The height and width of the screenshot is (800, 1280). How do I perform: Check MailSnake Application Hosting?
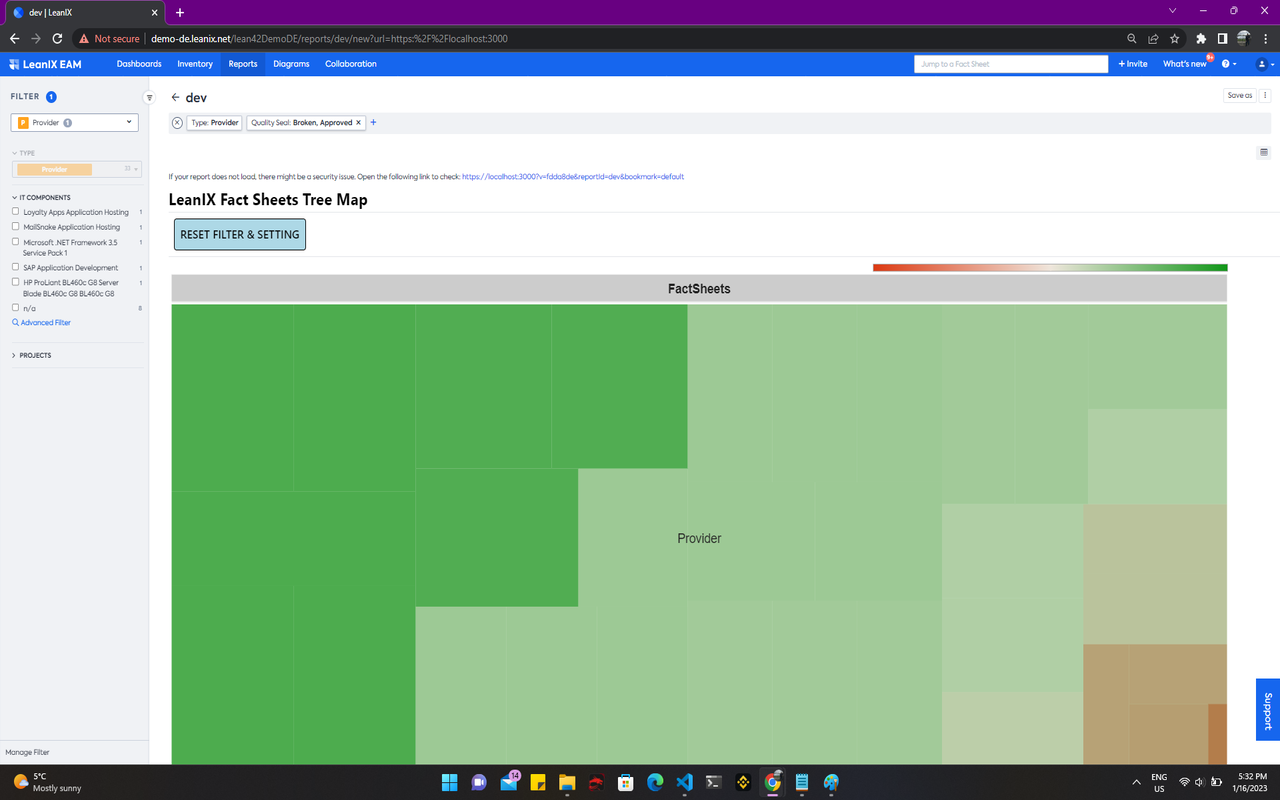click(16, 227)
